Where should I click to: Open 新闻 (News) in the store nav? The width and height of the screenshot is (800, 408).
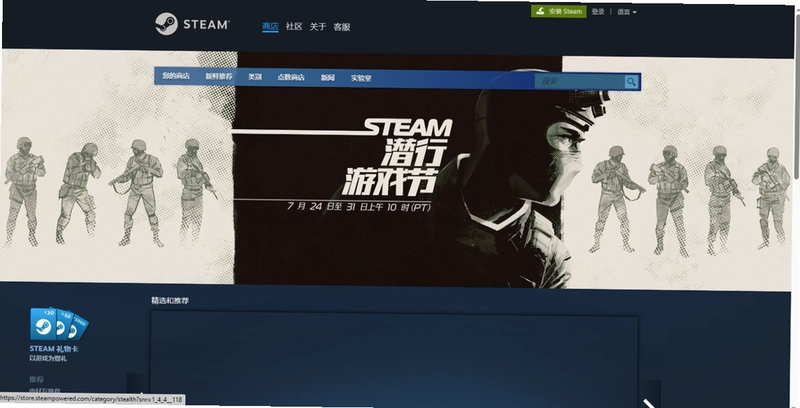tap(328, 78)
